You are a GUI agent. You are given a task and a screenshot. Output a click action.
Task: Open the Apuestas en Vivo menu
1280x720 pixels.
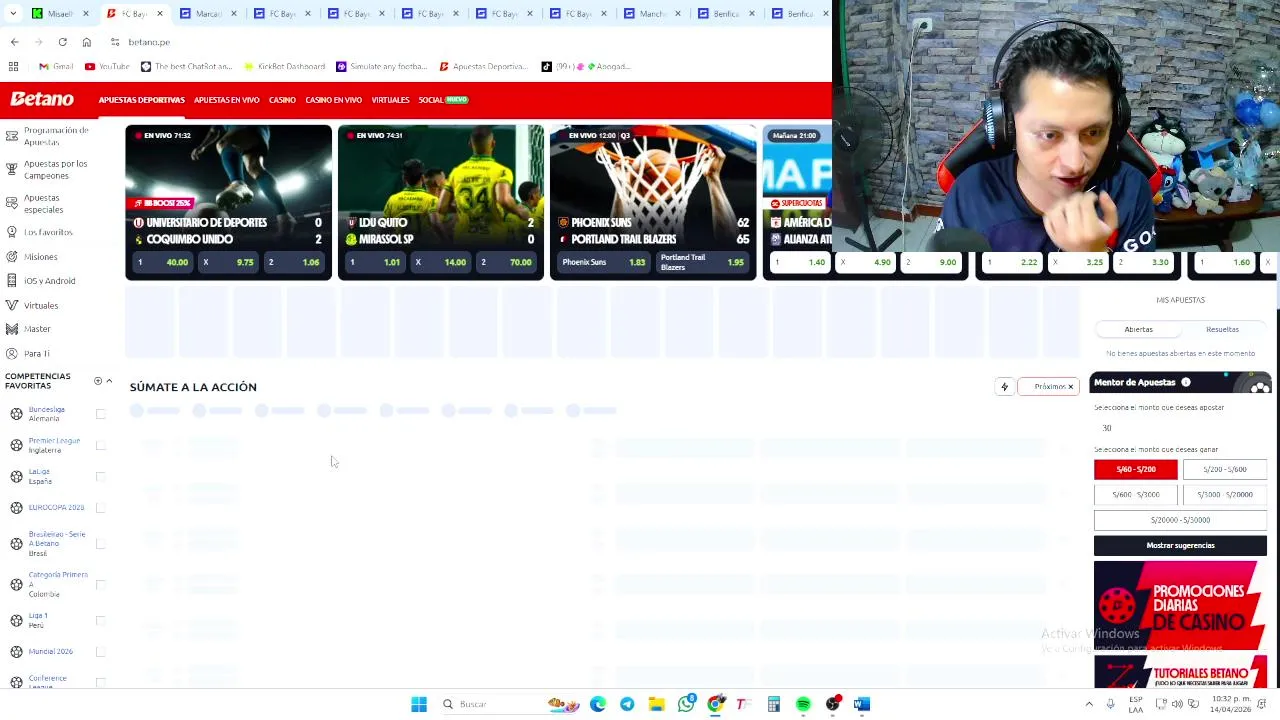pos(227,100)
